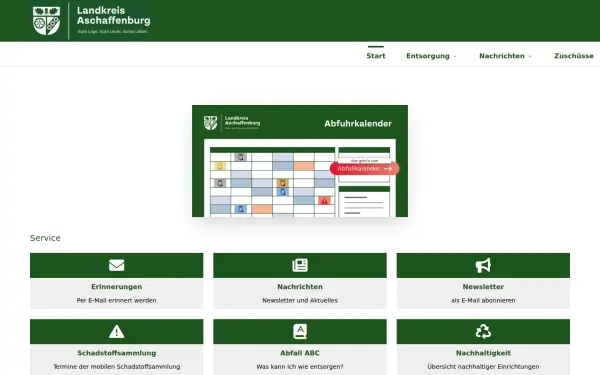Open the Schadstoffsammlung title link

pyautogui.click(x=116, y=353)
